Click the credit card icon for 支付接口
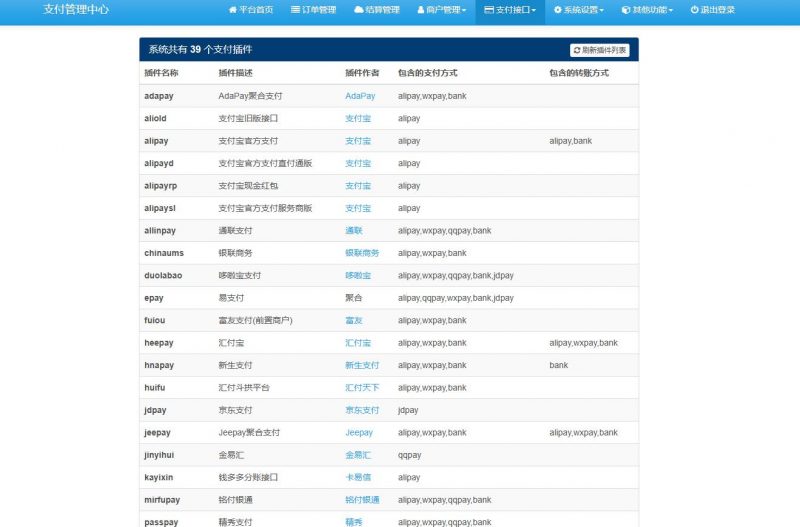Screen dimensions: 800x527 488,10
